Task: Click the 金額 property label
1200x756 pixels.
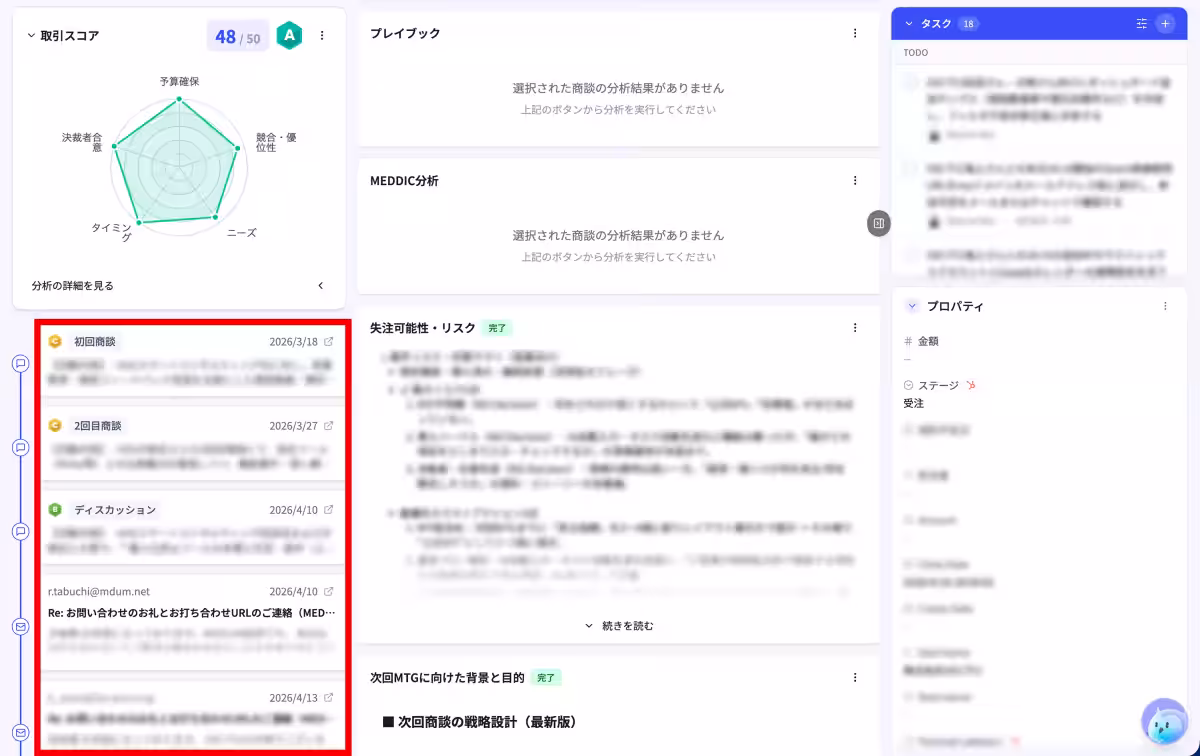Action: click(928, 341)
